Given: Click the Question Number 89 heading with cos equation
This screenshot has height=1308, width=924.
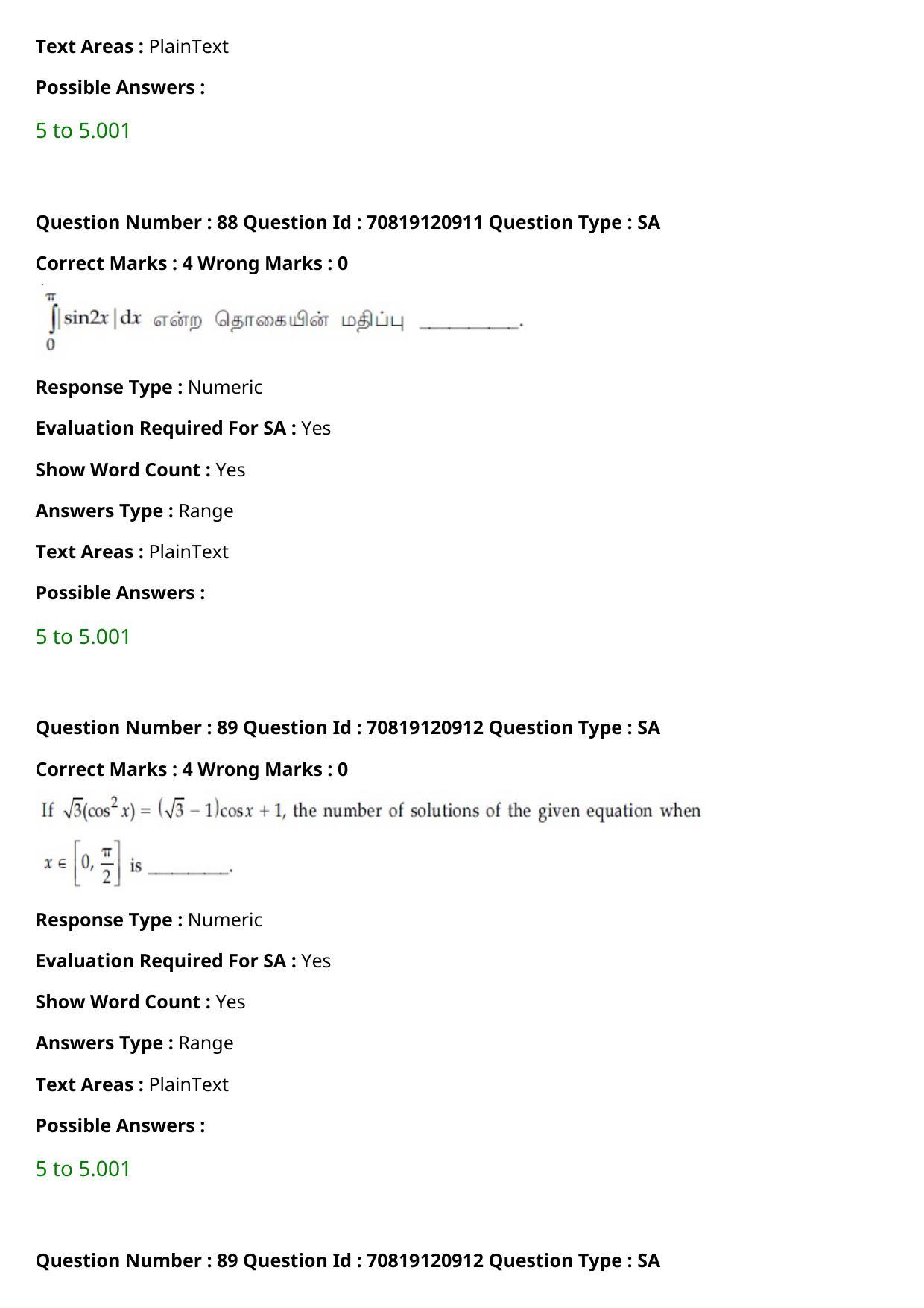Looking at the screenshot, I should 347,727.
